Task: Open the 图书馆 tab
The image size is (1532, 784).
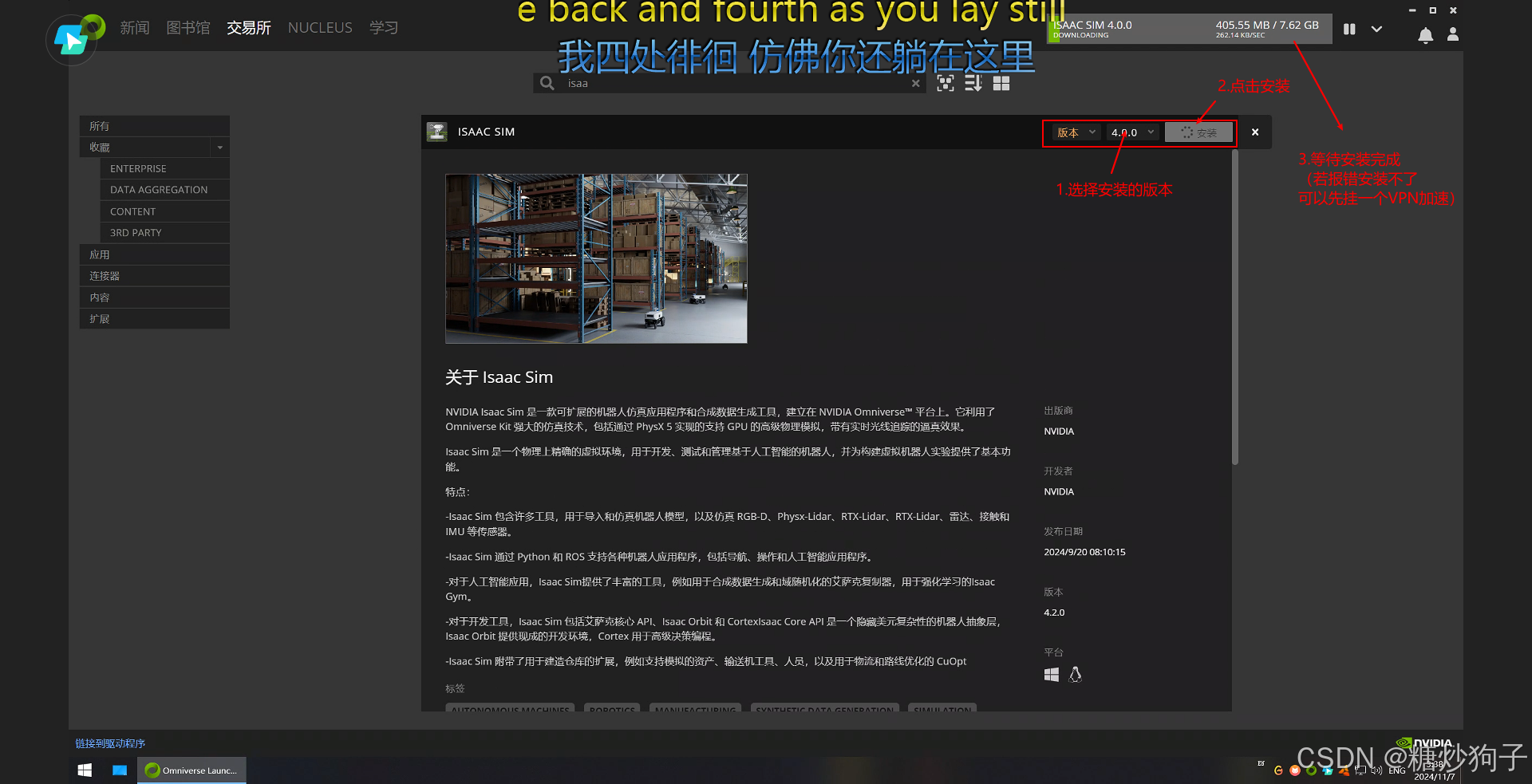Action: tap(188, 28)
